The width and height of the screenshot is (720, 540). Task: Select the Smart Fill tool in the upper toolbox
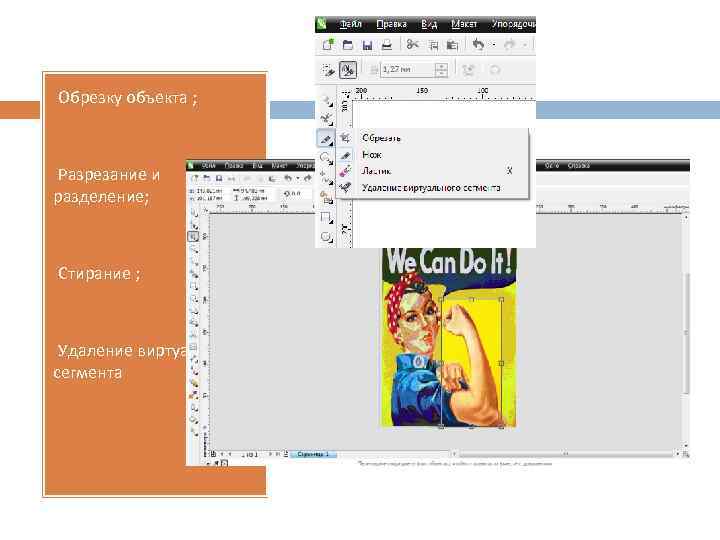point(326,198)
